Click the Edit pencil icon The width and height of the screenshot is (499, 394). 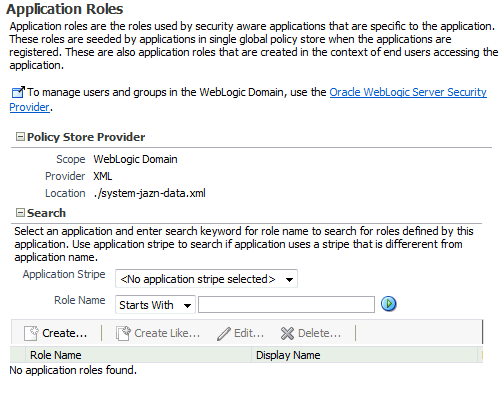[x=223, y=333]
